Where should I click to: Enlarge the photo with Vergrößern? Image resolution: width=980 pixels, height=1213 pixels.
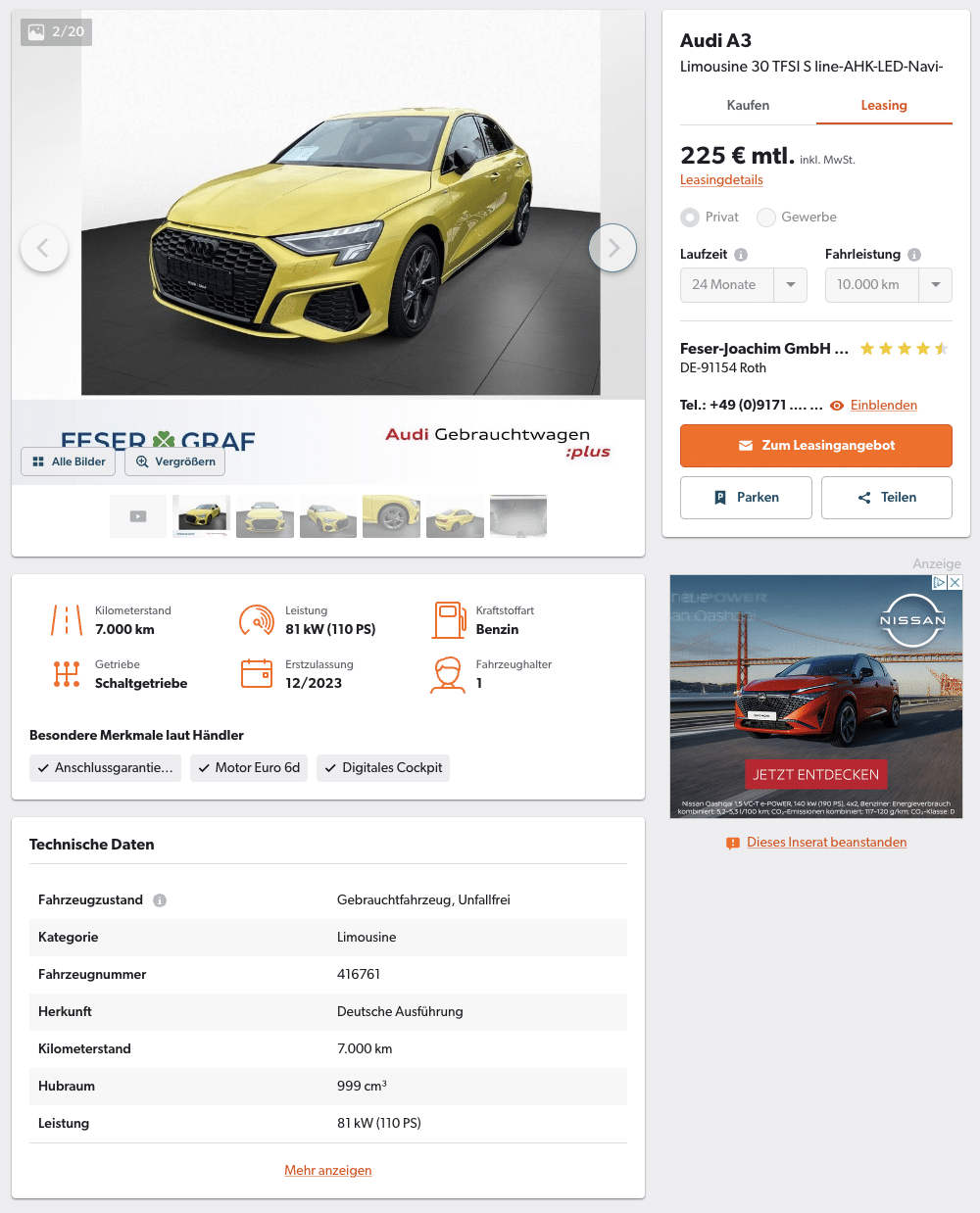[x=175, y=461]
